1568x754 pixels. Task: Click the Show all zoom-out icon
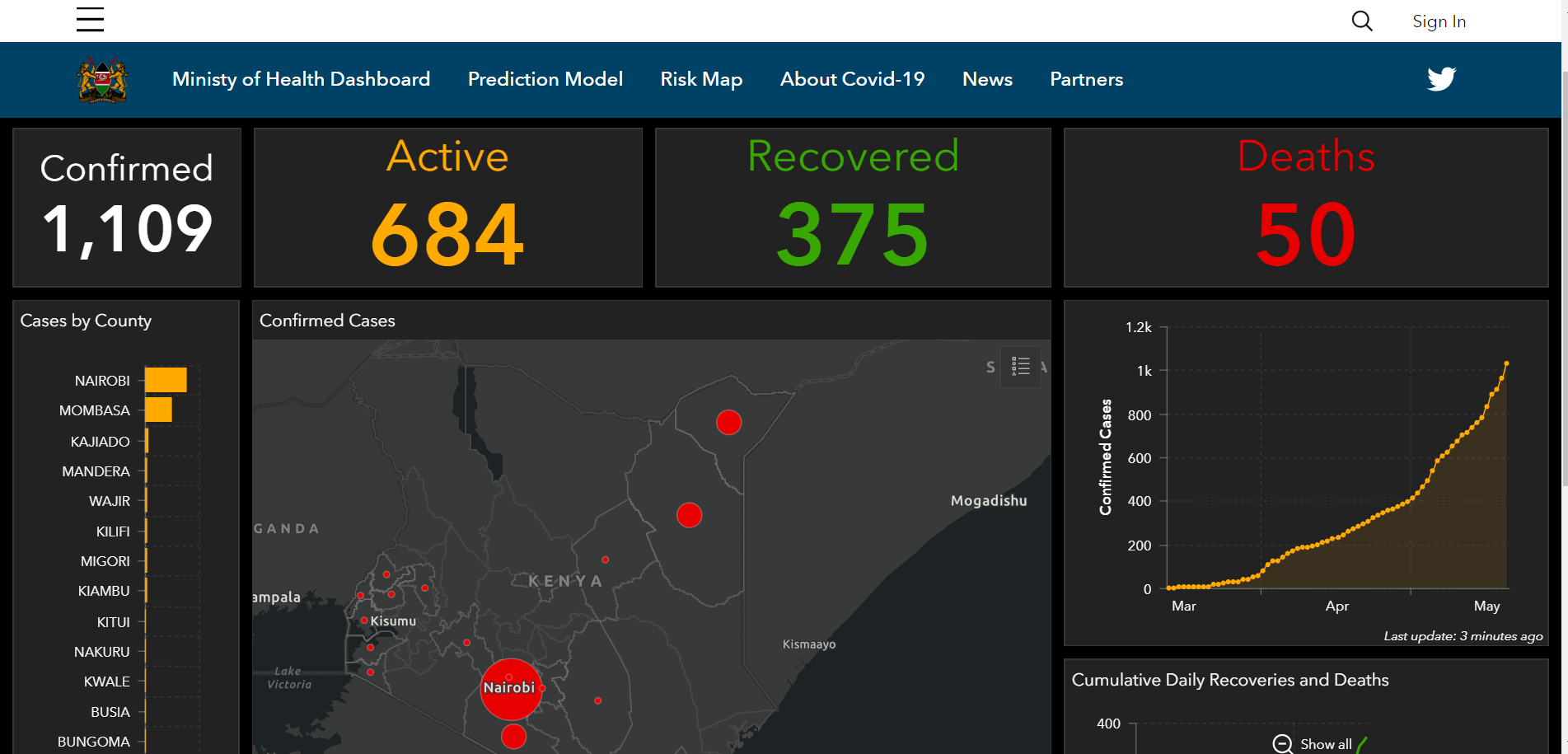click(x=1282, y=744)
